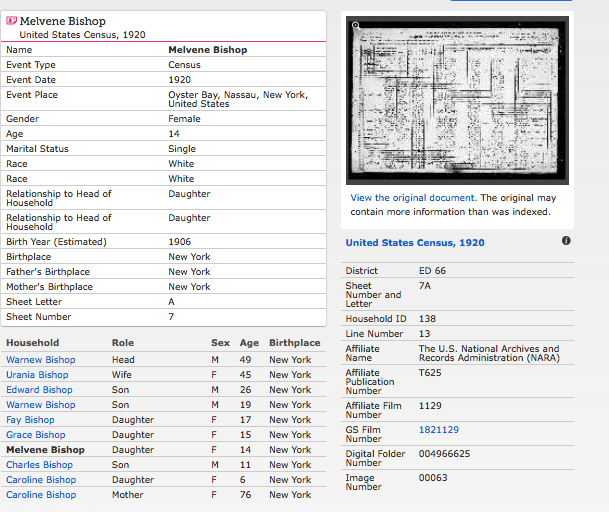Open Warnew Bishop listed as Son, age 19

(x=40, y=405)
